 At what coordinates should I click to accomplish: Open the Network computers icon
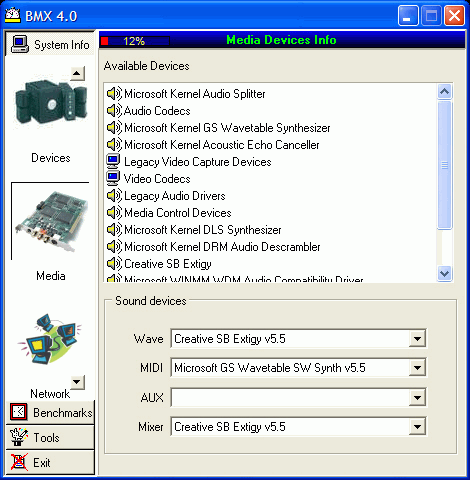(50, 338)
